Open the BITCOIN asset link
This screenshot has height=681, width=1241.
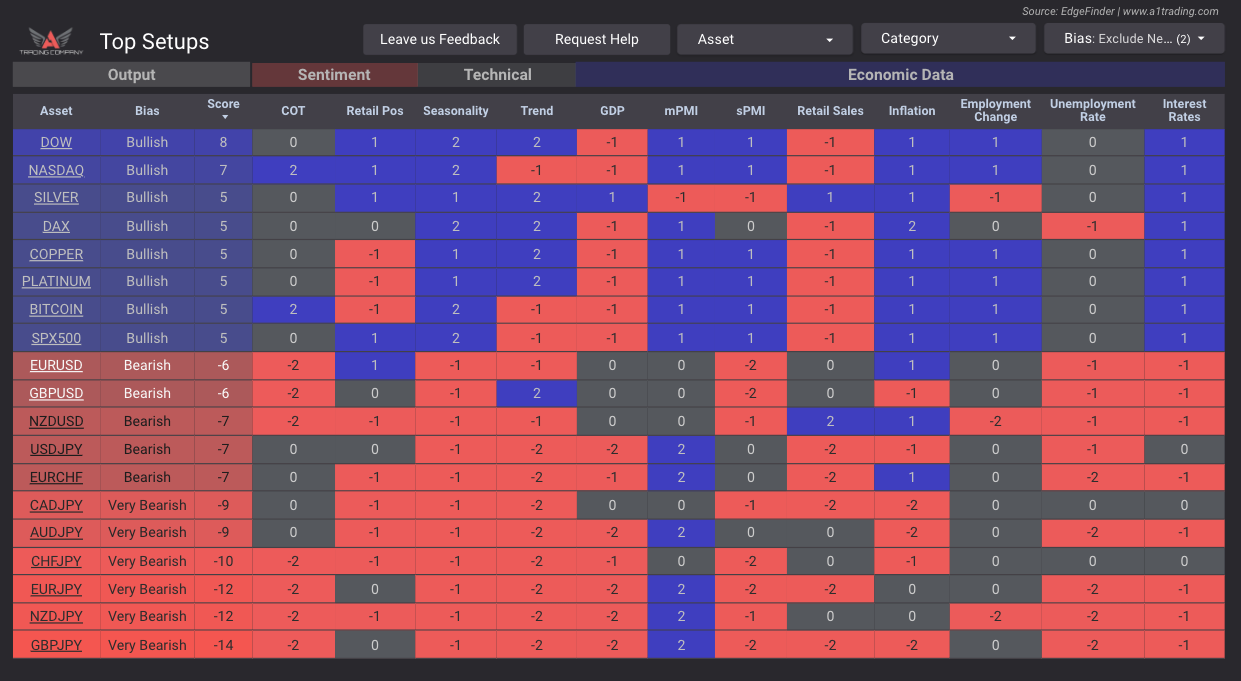click(x=56, y=310)
